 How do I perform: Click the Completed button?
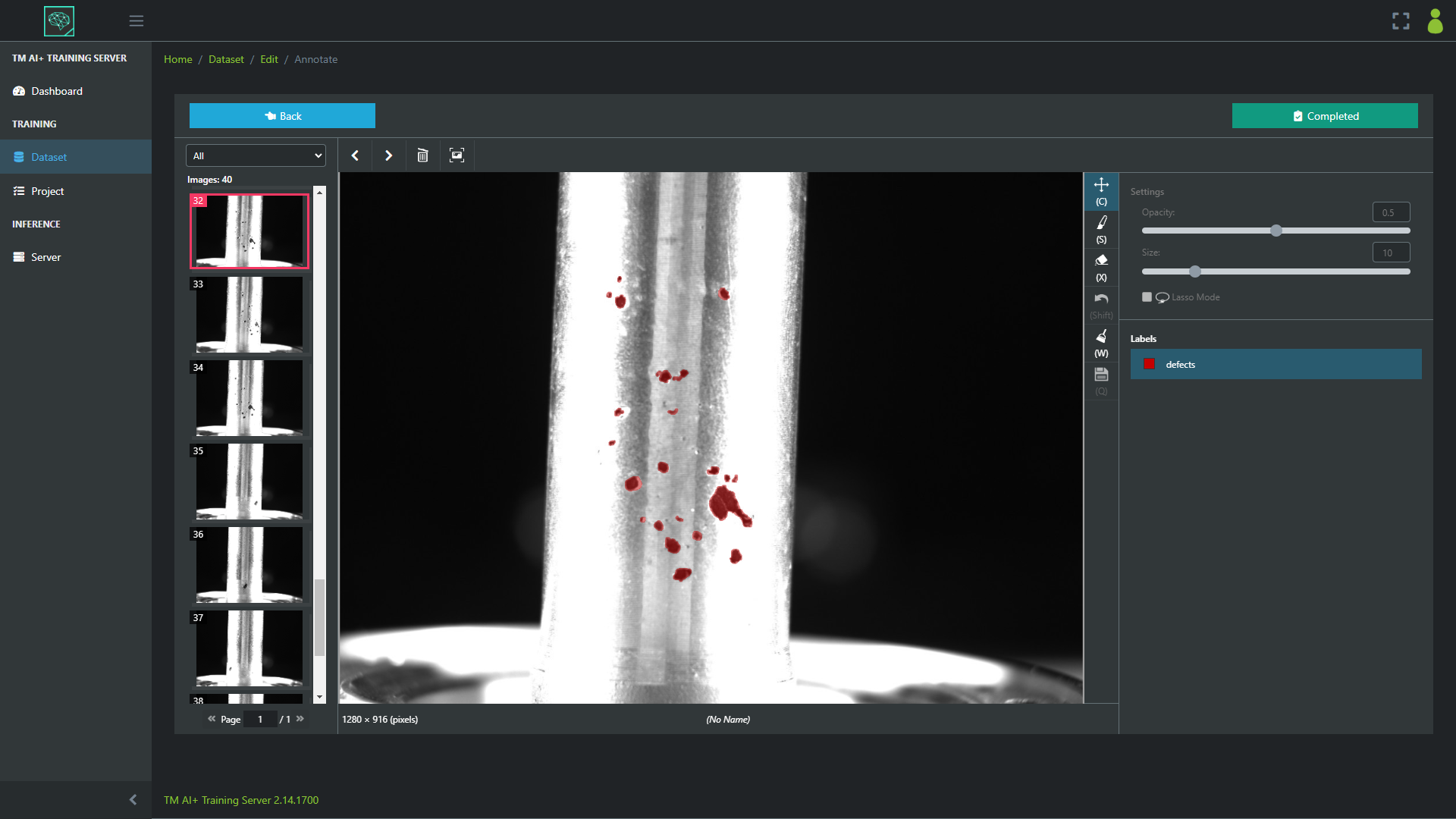1324,116
